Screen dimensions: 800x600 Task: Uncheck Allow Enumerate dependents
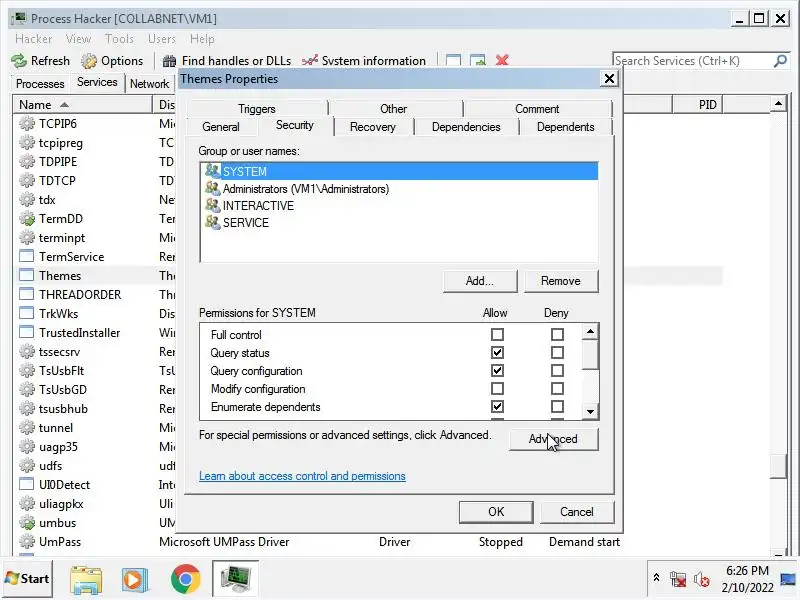point(497,407)
